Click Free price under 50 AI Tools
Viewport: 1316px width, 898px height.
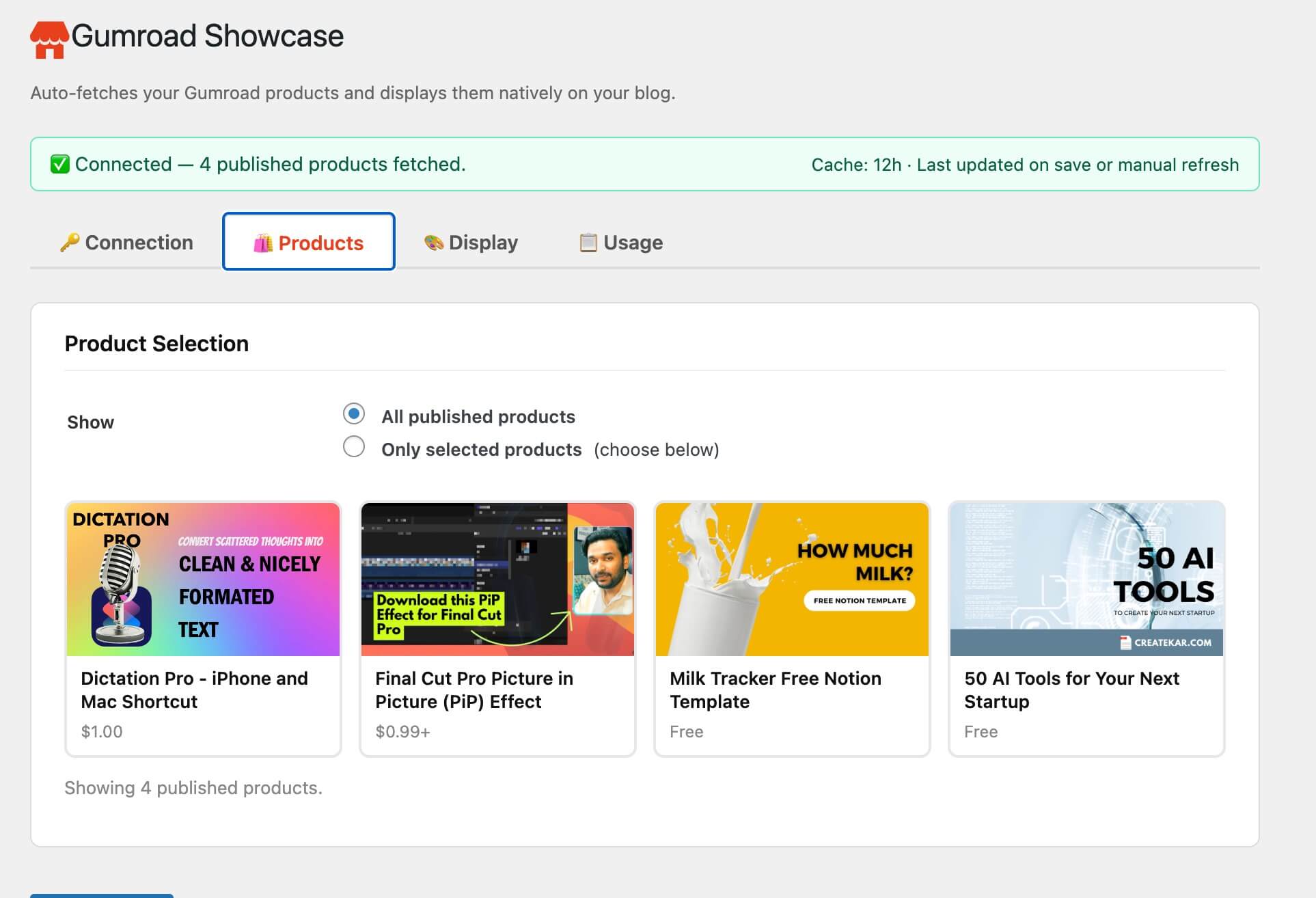pyautogui.click(x=981, y=732)
